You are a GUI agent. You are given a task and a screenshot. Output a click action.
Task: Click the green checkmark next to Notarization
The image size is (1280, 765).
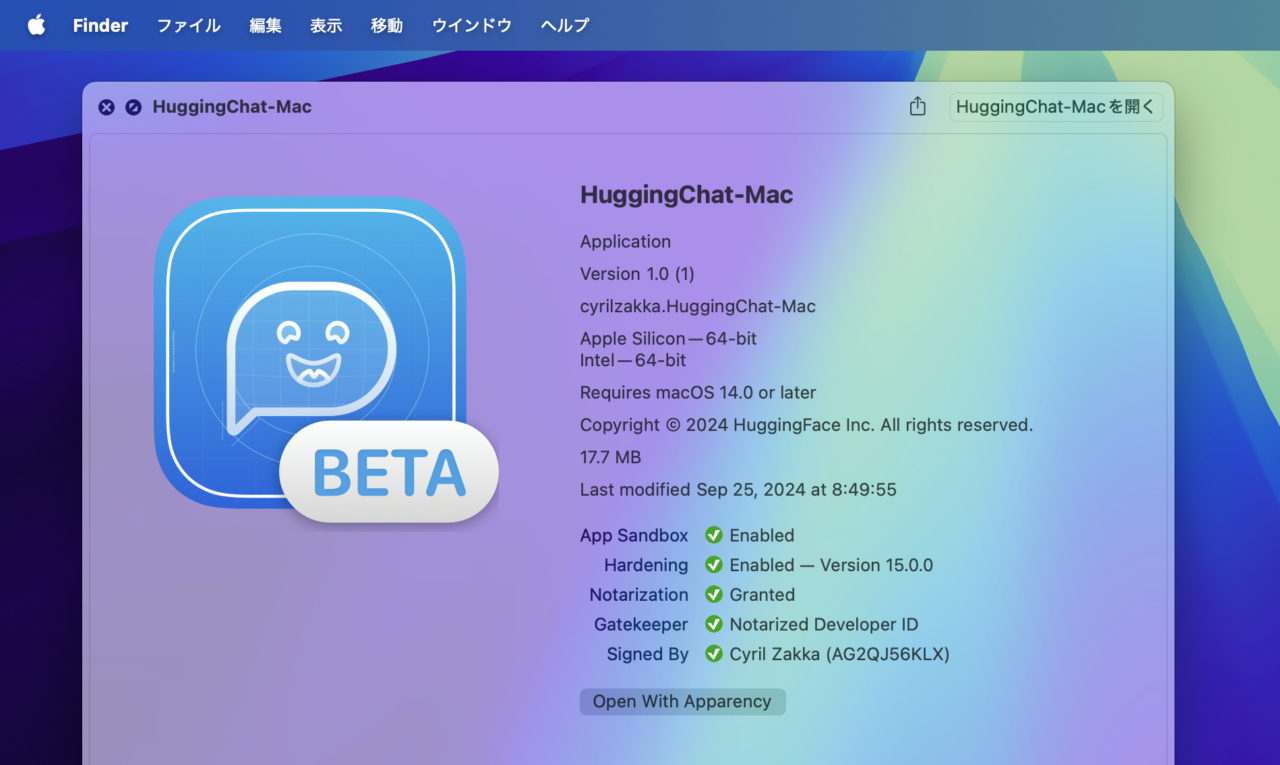pos(713,594)
